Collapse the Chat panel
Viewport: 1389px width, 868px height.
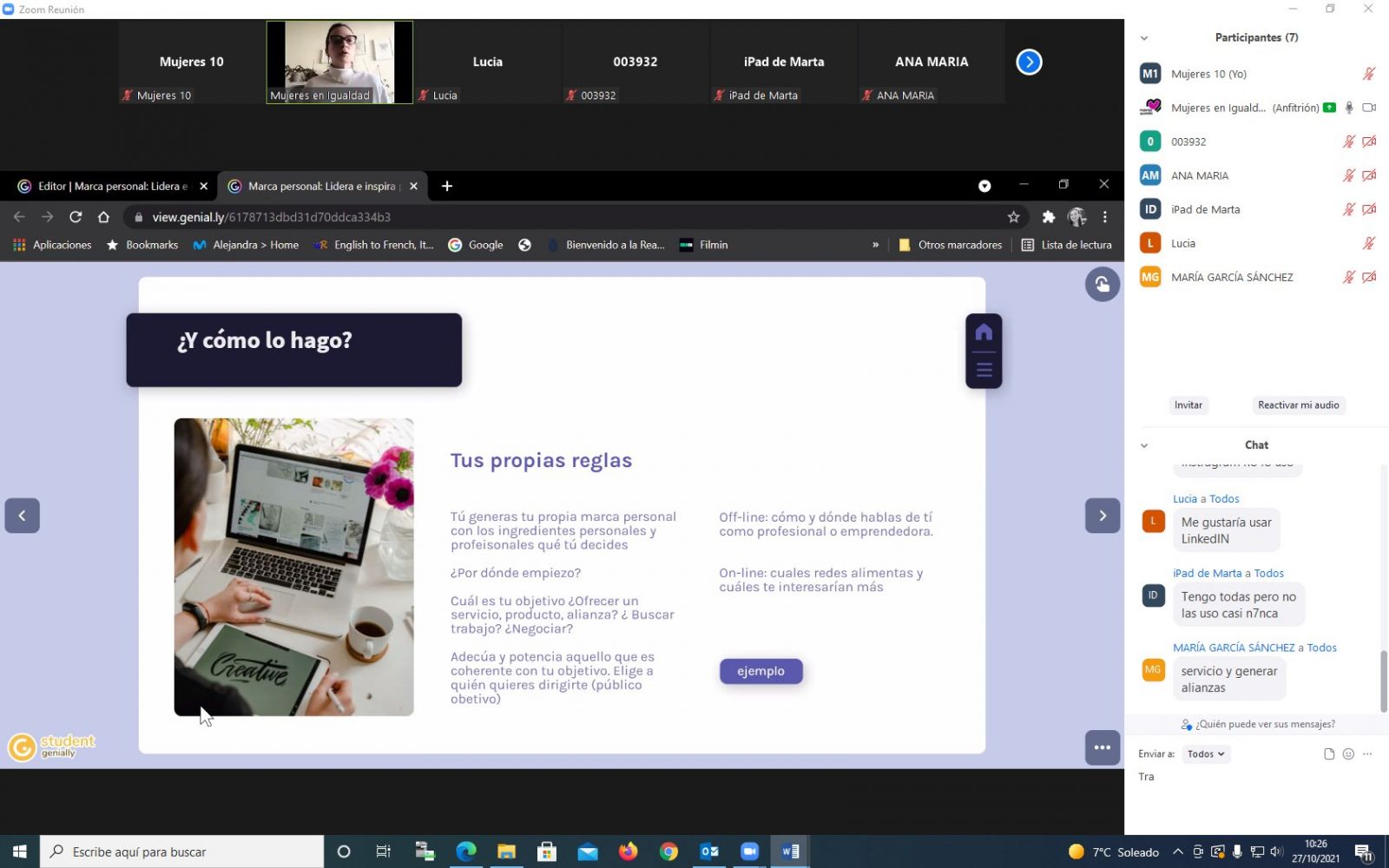[1144, 445]
